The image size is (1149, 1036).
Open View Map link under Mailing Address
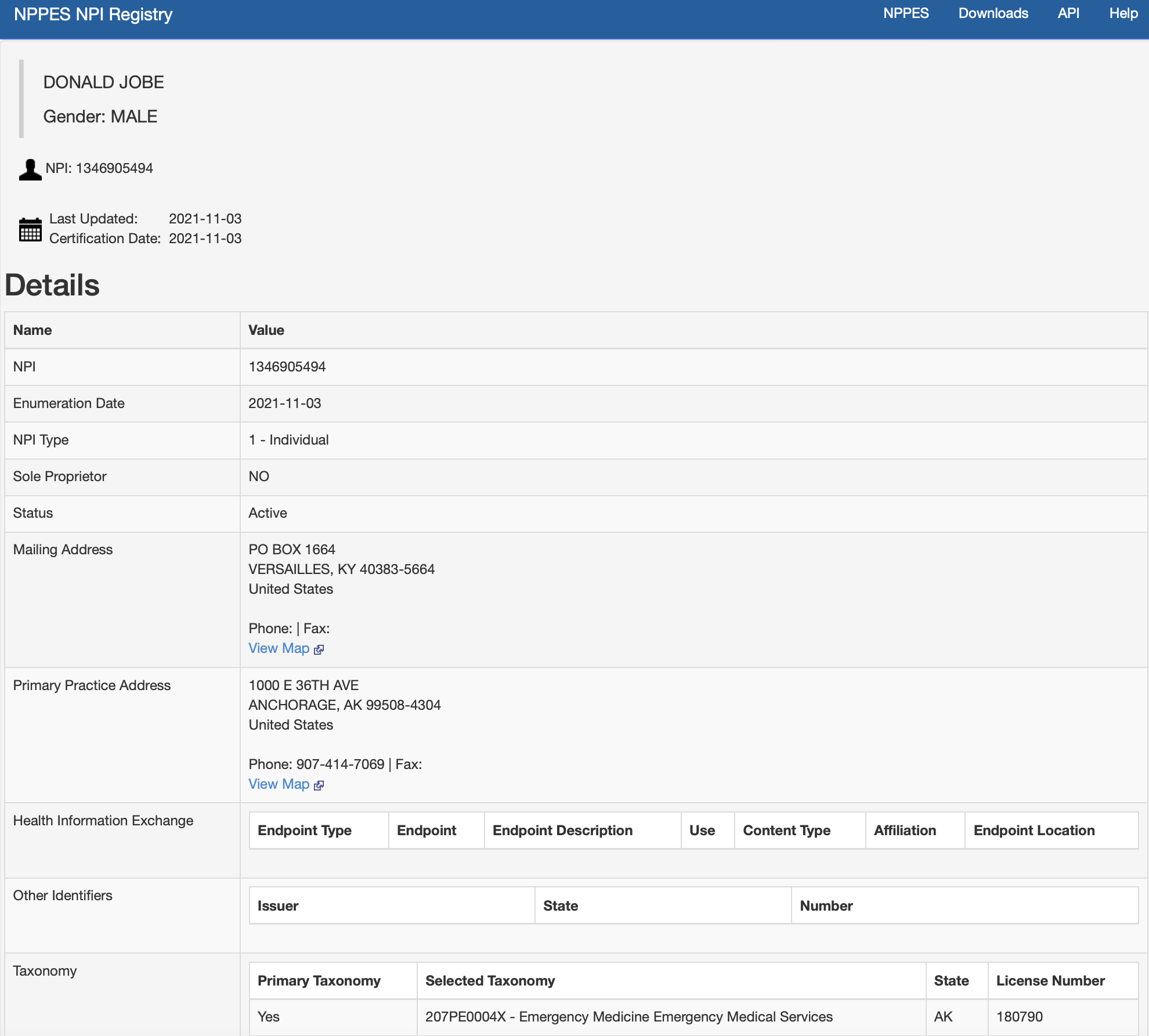(x=279, y=648)
